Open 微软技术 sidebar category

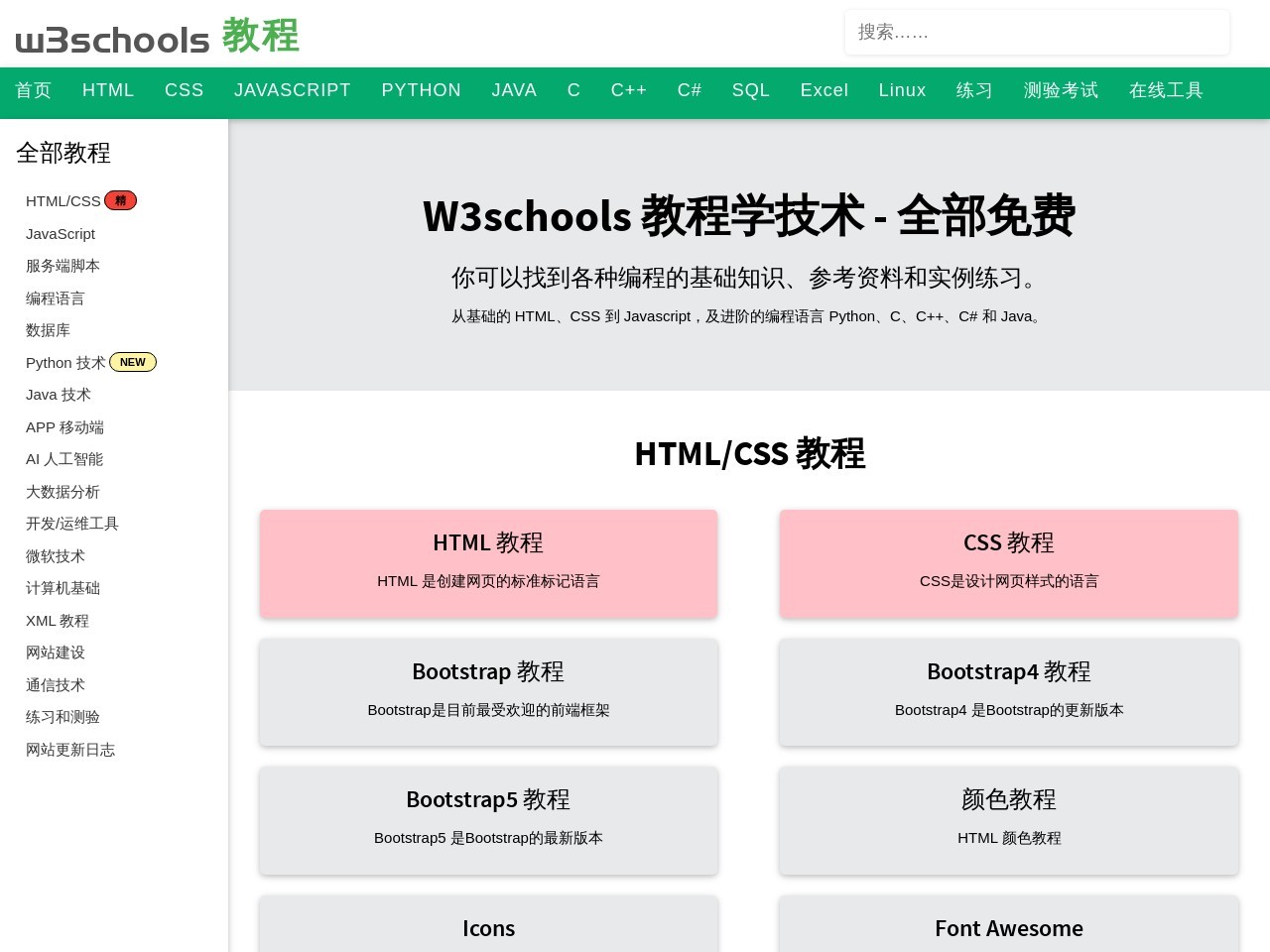(x=56, y=556)
